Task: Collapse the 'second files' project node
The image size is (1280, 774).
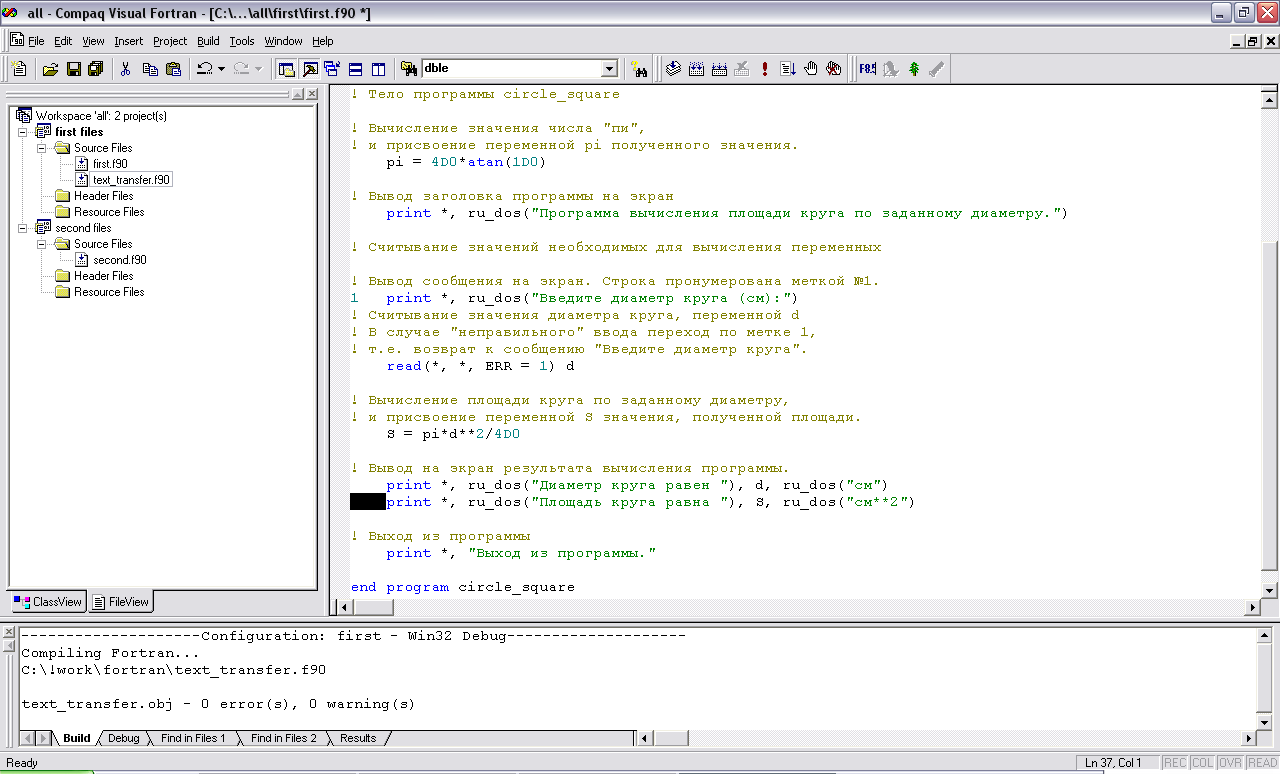Action: click(x=23, y=228)
